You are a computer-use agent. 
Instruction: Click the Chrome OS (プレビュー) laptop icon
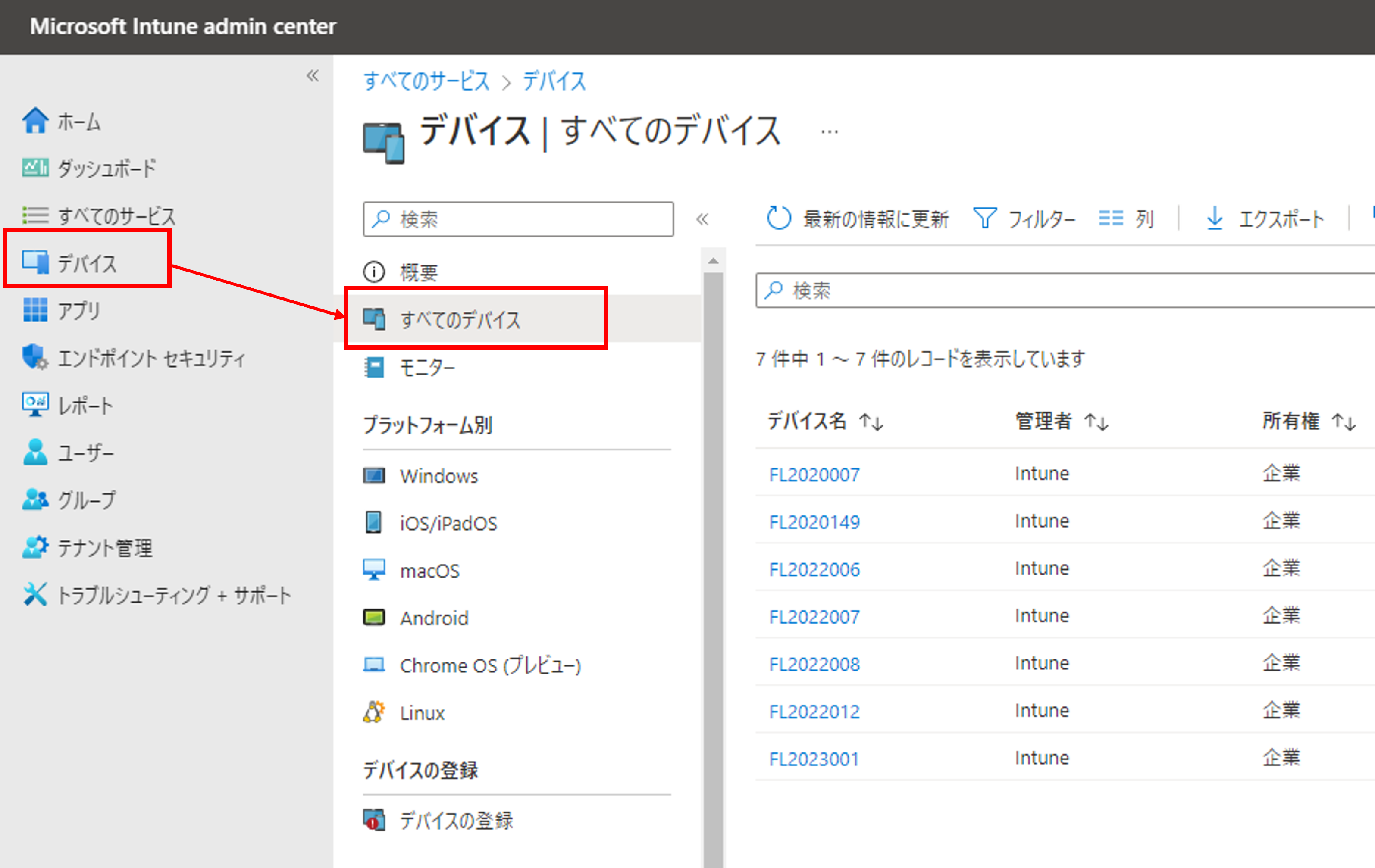[x=374, y=665]
